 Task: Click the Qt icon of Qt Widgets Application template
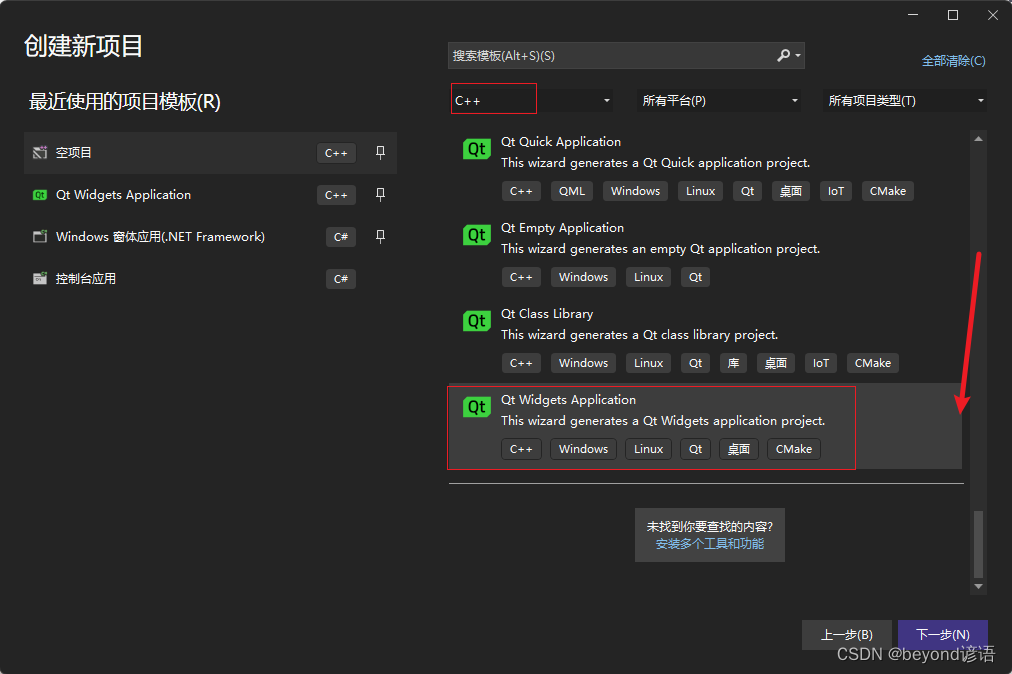point(476,407)
